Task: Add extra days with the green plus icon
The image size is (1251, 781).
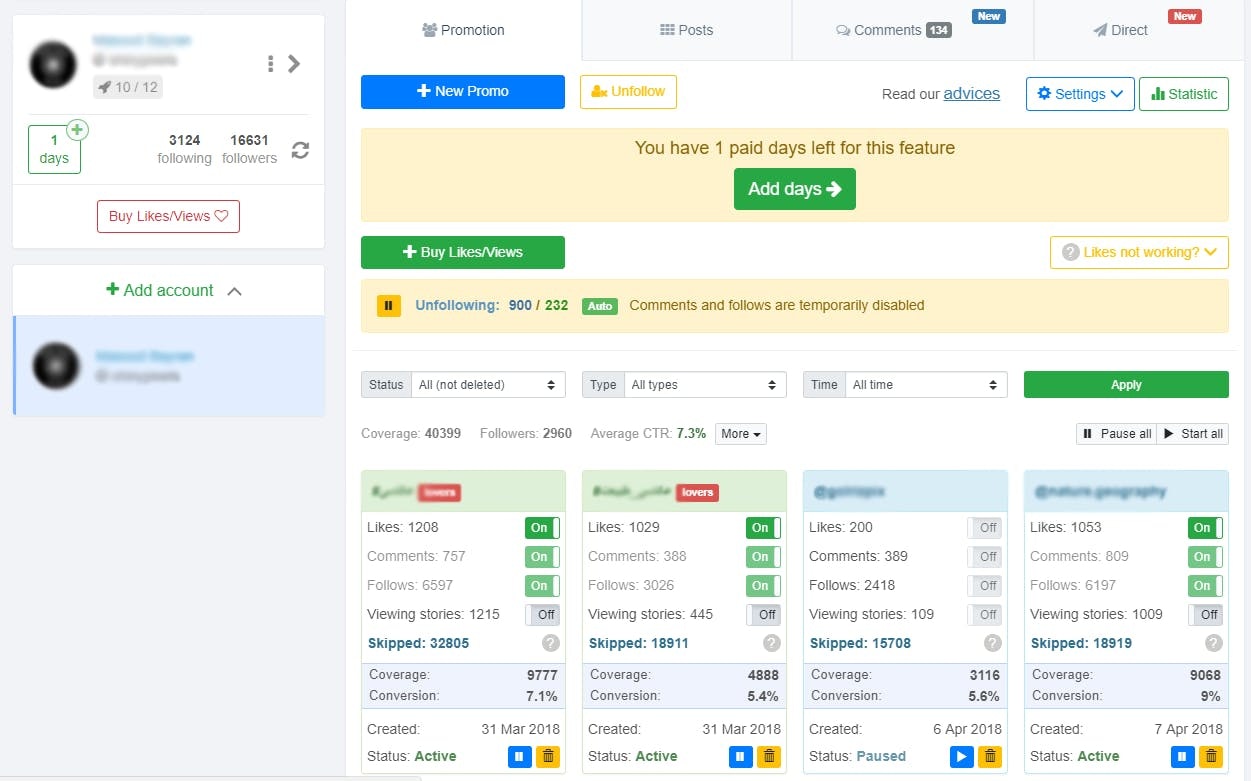Action: point(77,130)
